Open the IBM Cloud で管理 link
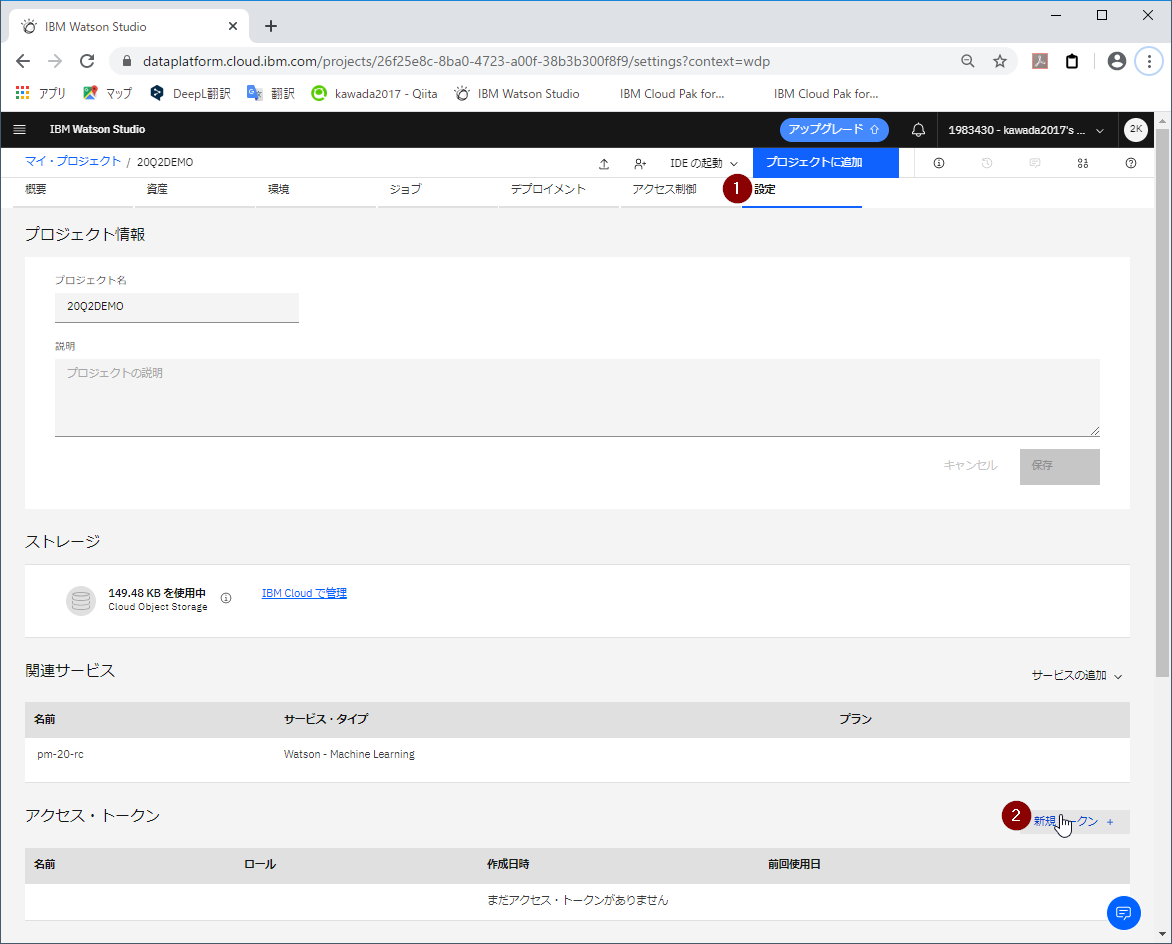This screenshot has width=1172, height=944. (304, 593)
